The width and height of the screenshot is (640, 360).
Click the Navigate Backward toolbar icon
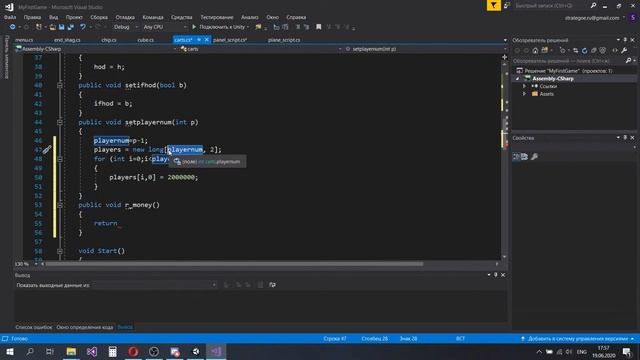(13, 27)
